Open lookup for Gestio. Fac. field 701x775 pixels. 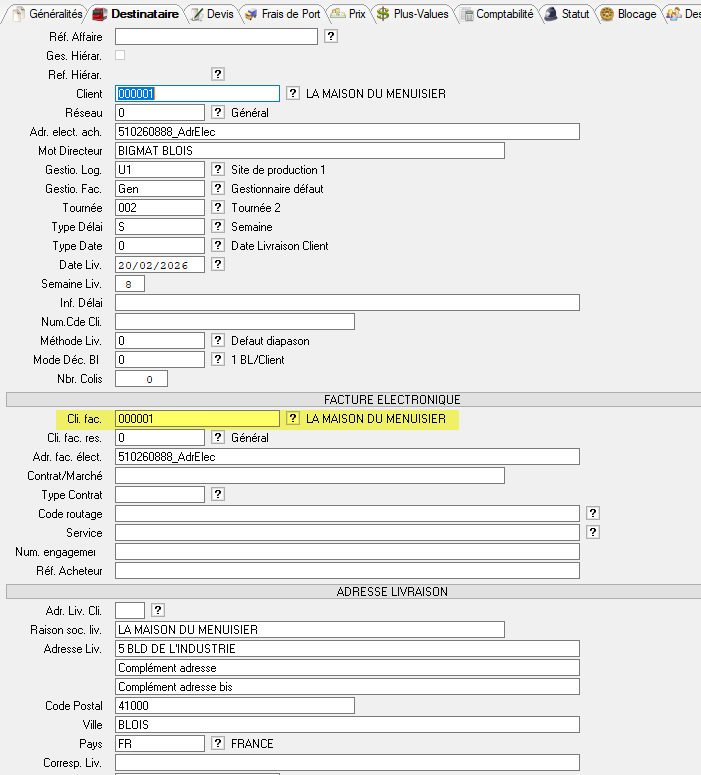tap(218, 188)
